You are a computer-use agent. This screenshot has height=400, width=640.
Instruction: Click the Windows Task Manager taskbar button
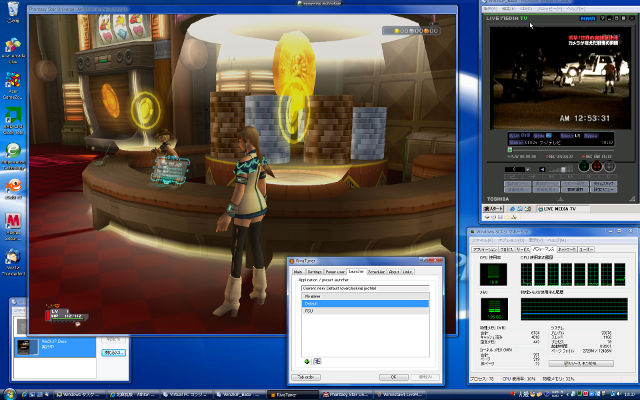pyautogui.click(x=80, y=395)
